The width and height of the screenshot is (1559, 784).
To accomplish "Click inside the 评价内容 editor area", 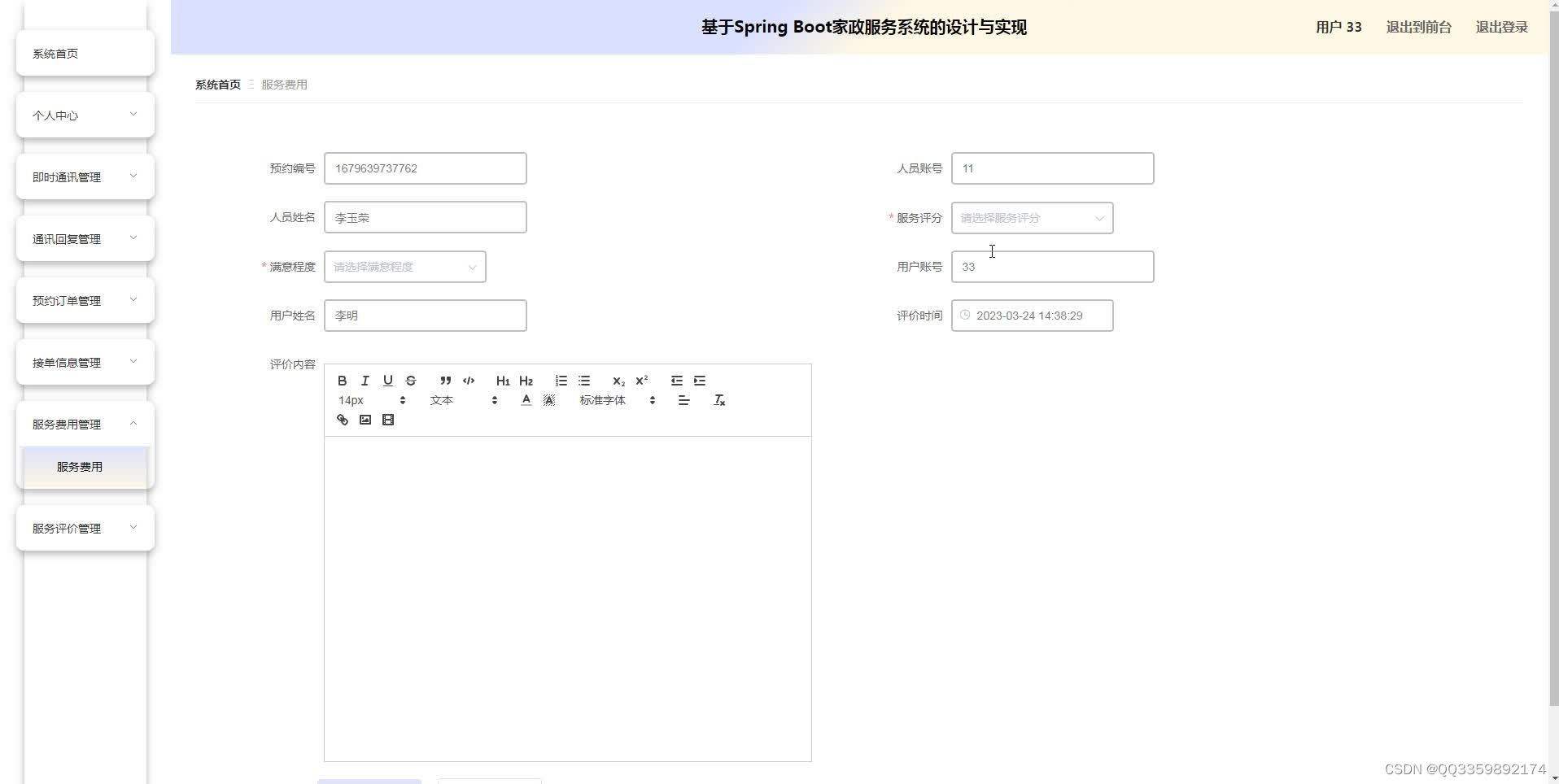I will 567,599.
